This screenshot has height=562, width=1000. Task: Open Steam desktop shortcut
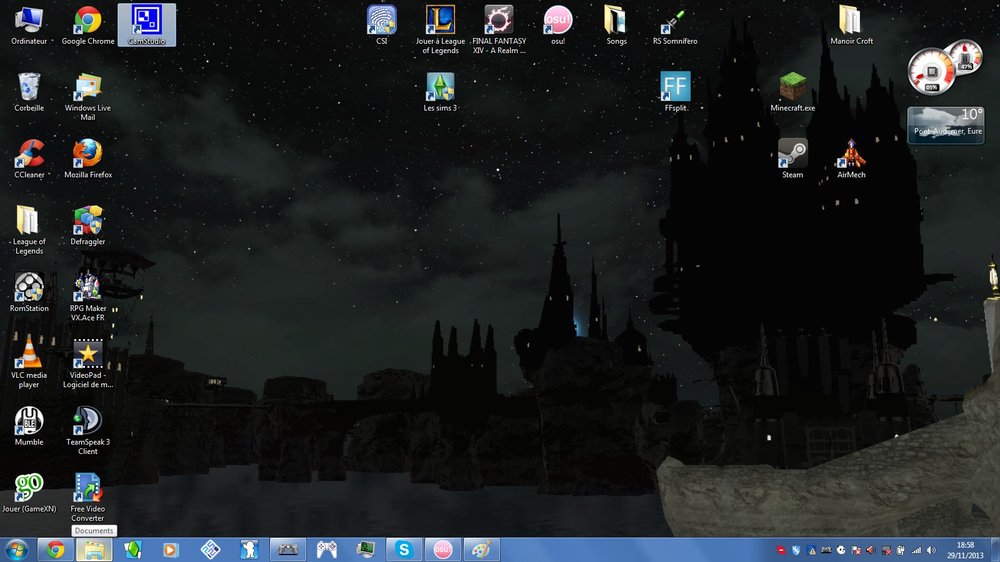click(x=793, y=159)
